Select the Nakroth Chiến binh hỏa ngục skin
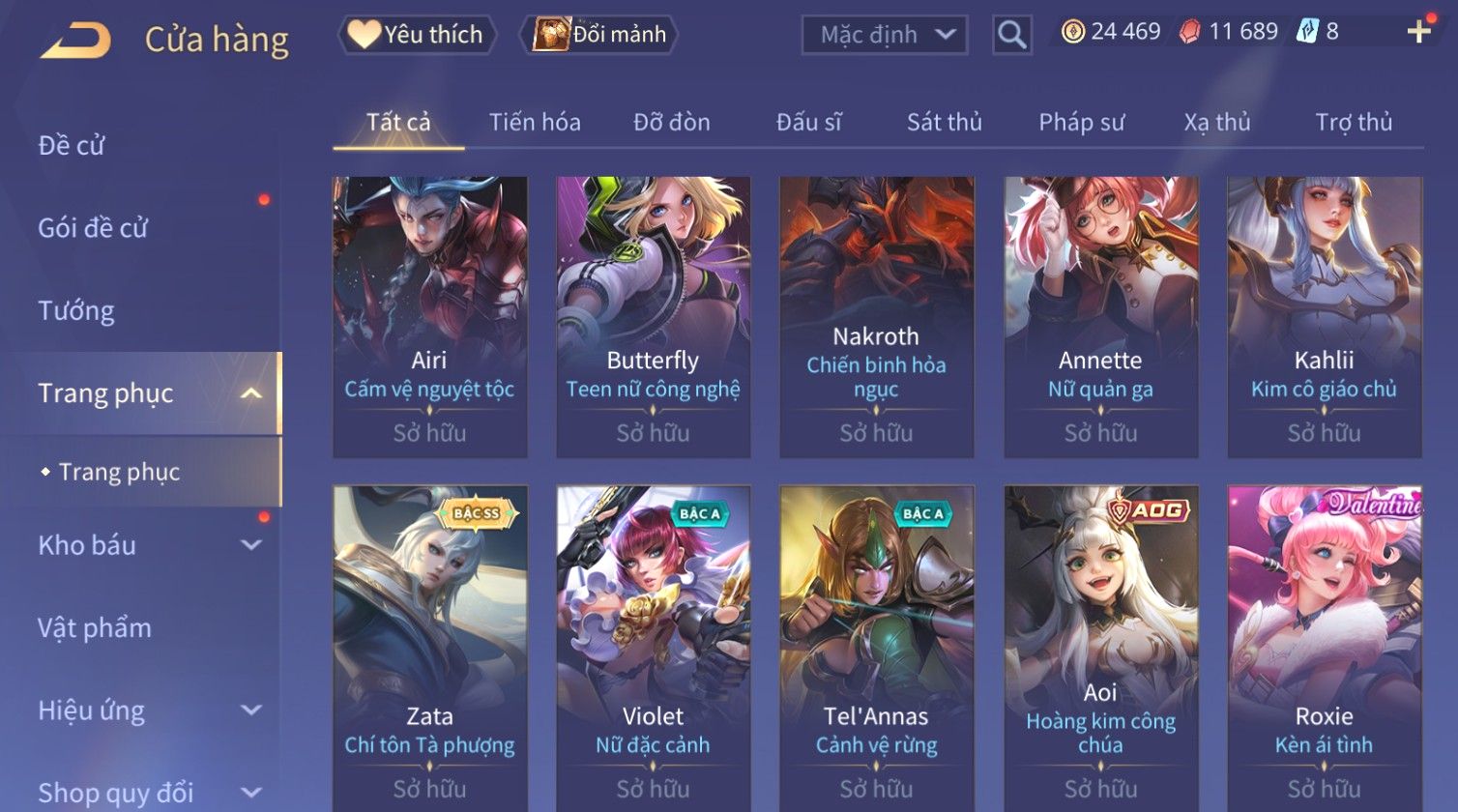The height and width of the screenshot is (812, 1458). click(877, 317)
